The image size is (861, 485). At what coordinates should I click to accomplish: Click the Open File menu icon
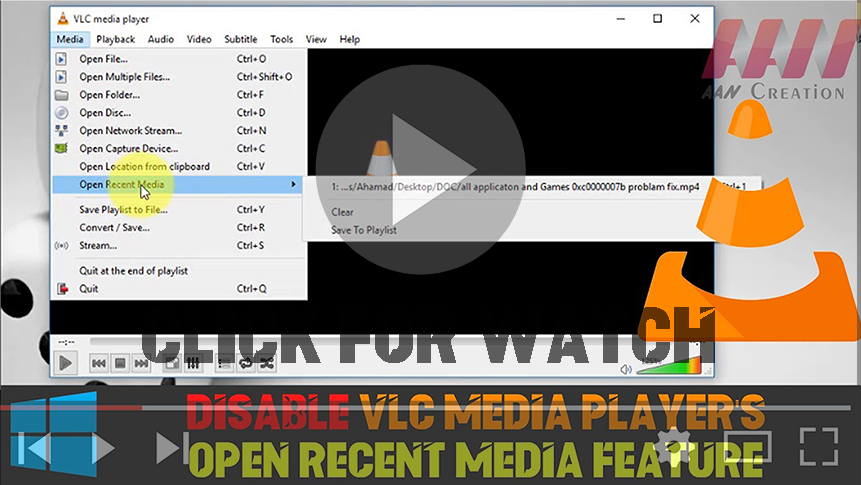pos(60,59)
